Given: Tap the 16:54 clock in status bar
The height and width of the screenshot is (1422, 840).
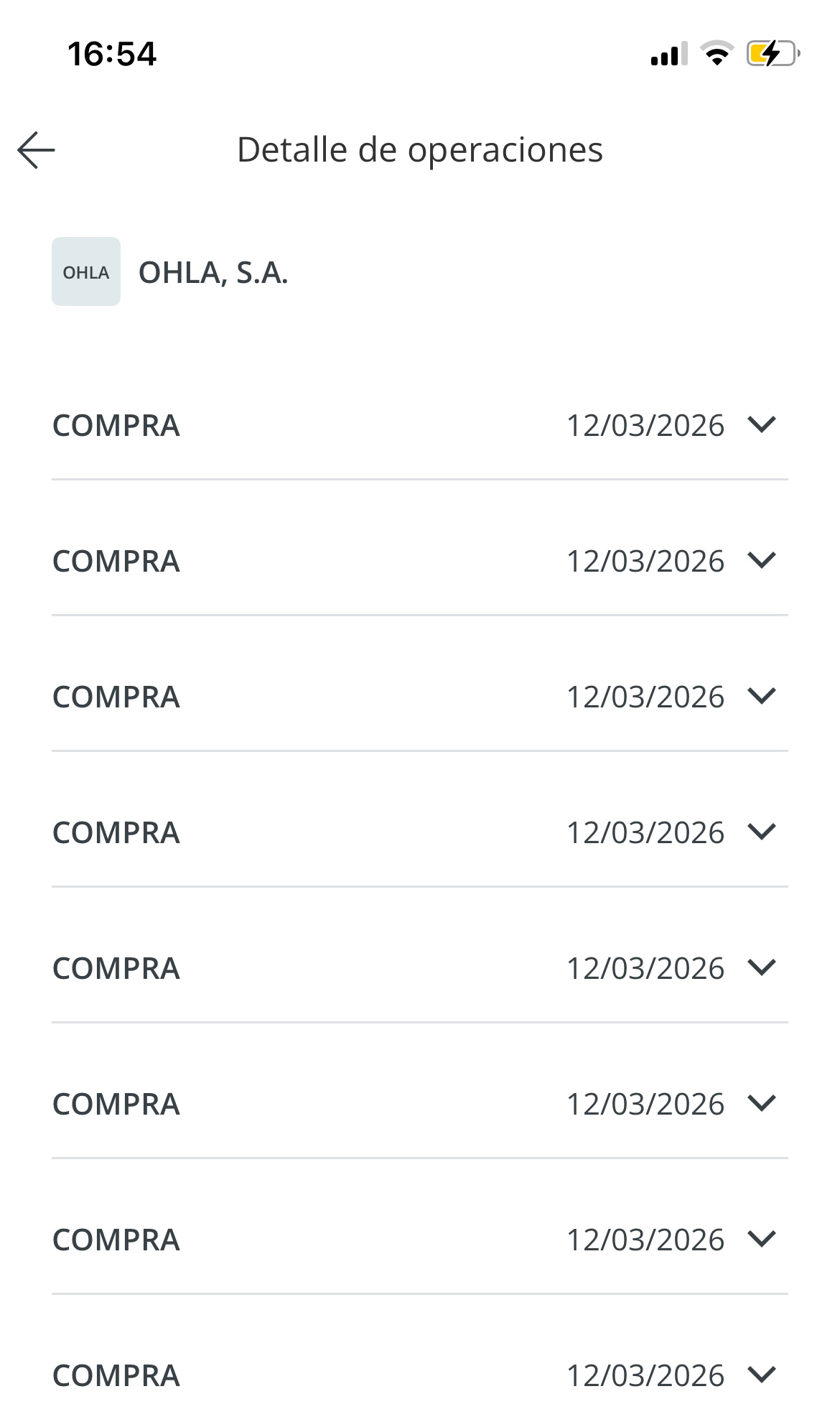Looking at the screenshot, I should (x=112, y=54).
